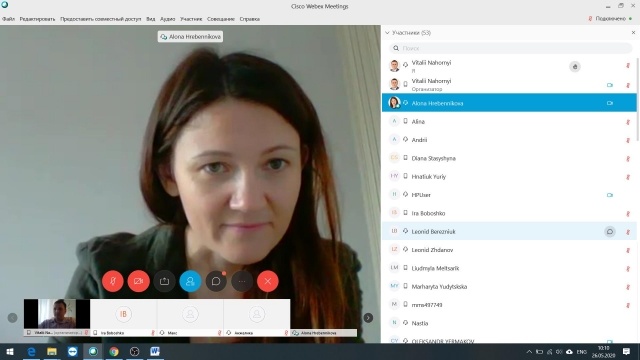640x360 pixels.
Task: Click camera icon in organizer Vitalii Nahornyi row
Action: click(x=609, y=85)
